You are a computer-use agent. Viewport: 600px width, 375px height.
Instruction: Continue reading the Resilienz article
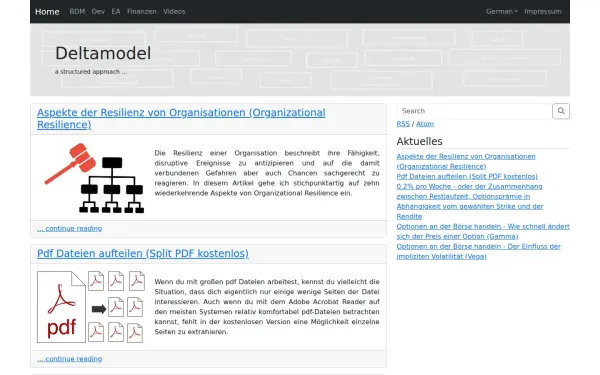70,228
